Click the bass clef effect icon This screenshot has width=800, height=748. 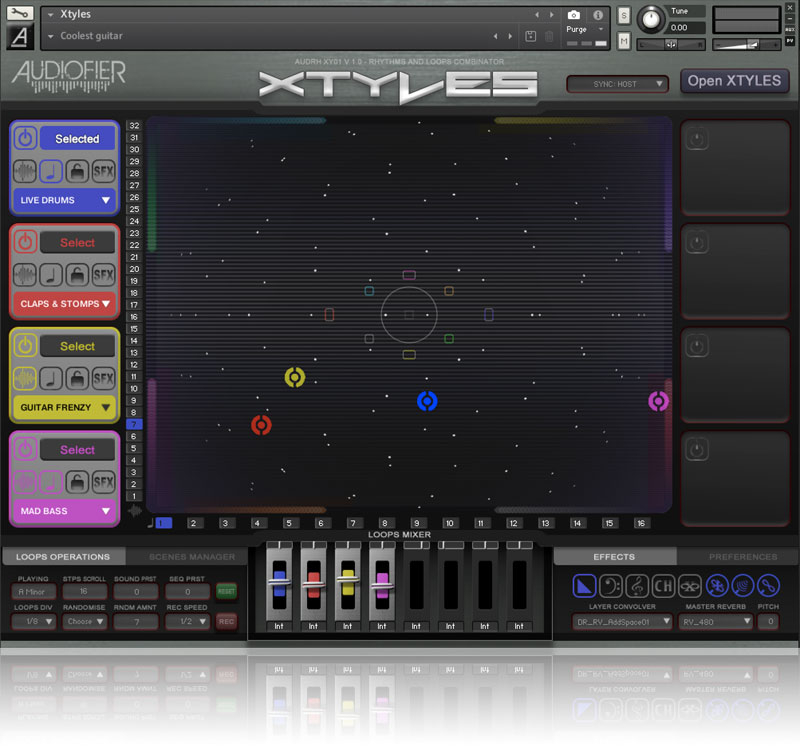612,586
